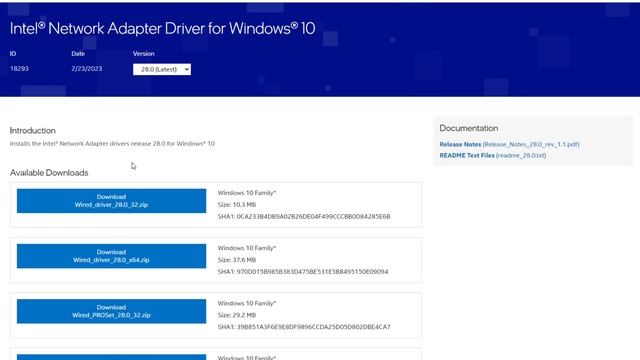Click the Size: 10.3 MB text
The width and height of the screenshot is (640, 360).
237,204
